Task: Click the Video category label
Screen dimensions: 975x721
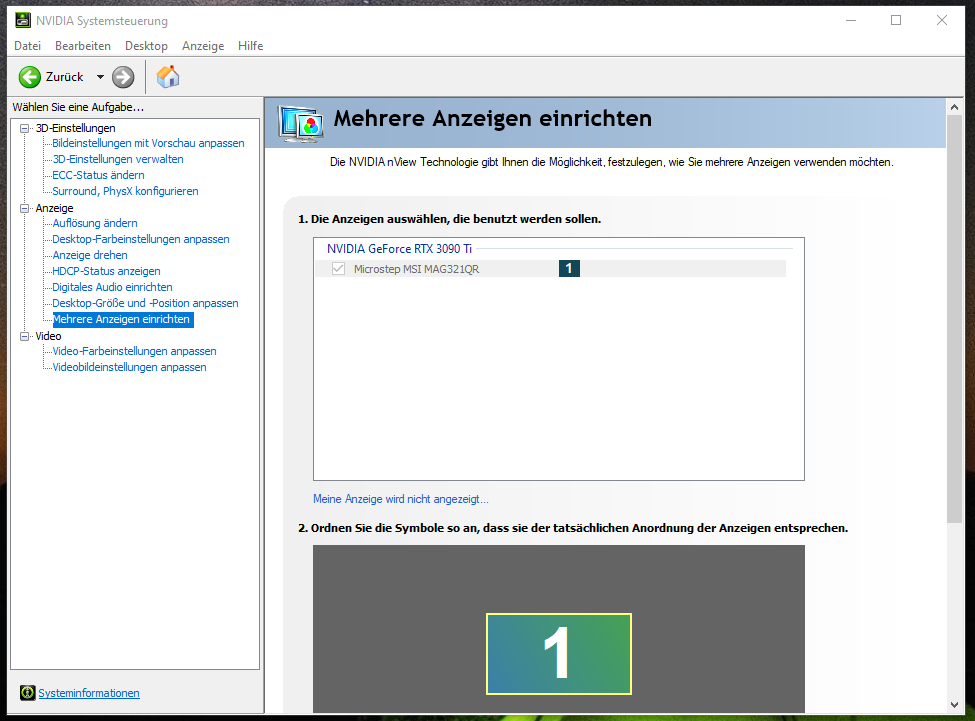Action: [49, 336]
